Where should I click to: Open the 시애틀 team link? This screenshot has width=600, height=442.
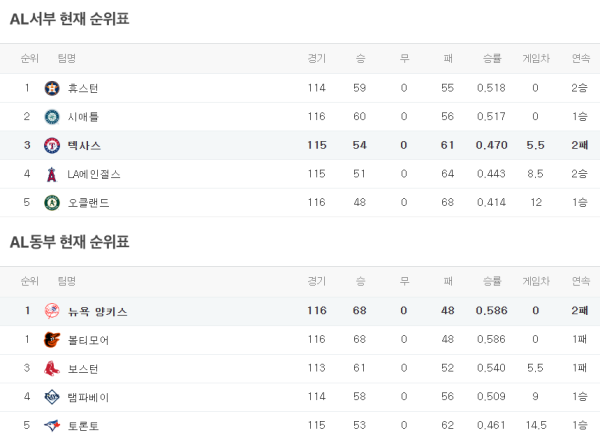(83, 117)
